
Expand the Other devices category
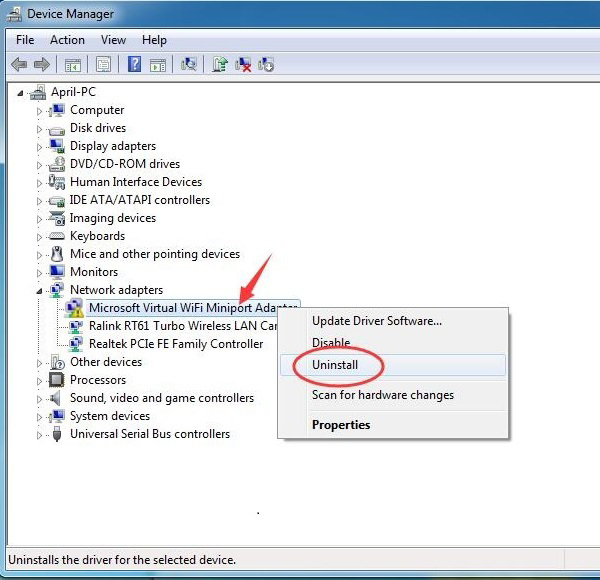tap(39, 363)
